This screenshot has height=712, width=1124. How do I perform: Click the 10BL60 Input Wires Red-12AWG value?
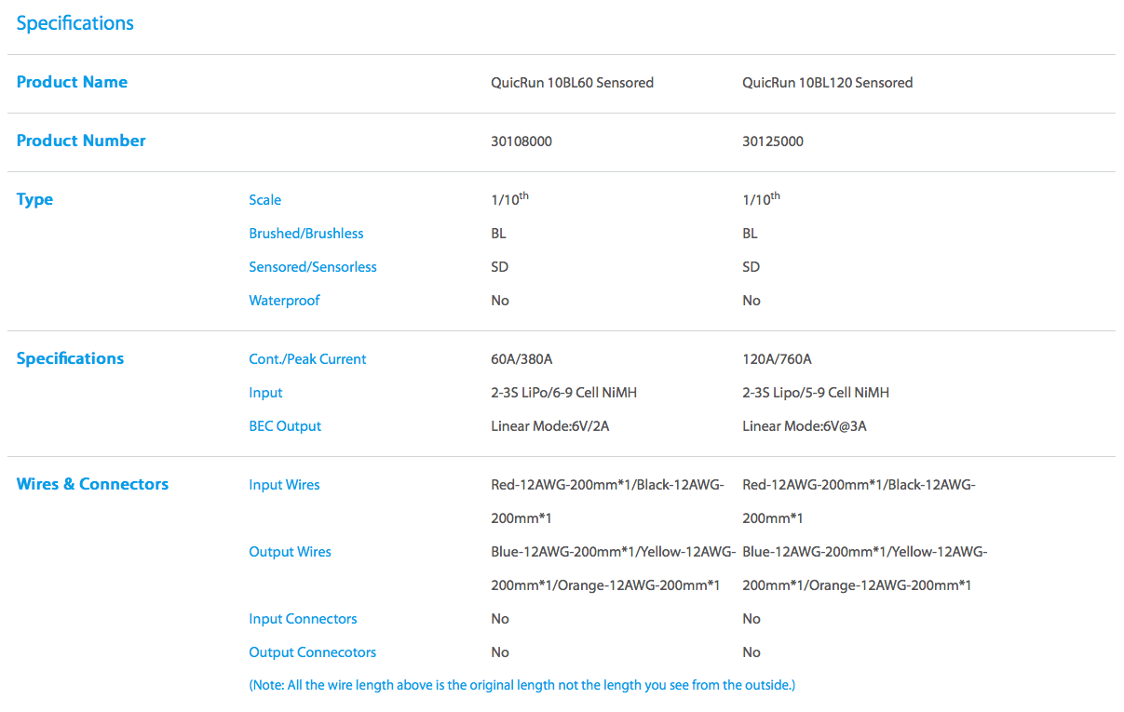tap(607, 502)
